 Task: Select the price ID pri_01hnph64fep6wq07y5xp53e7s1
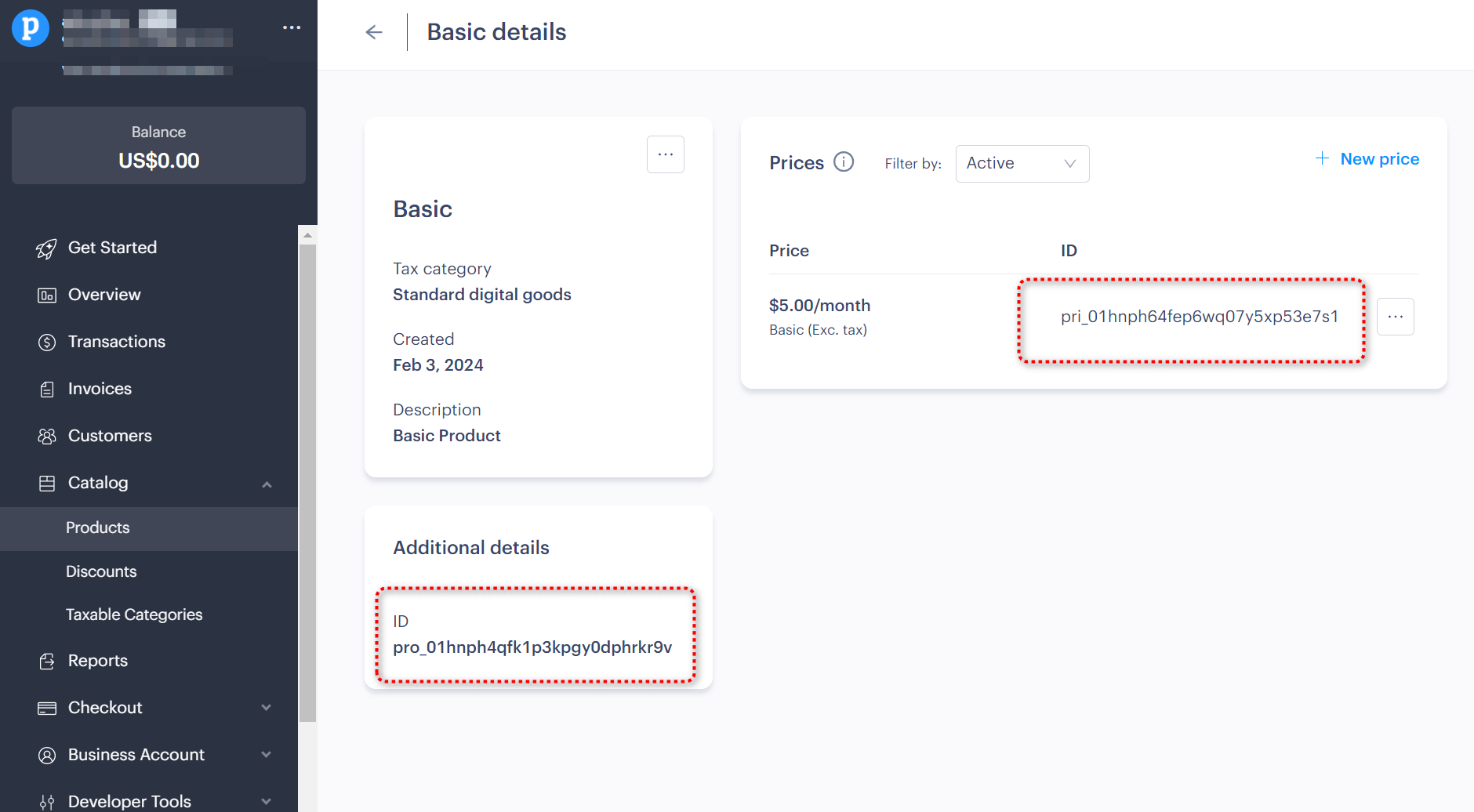click(1199, 317)
